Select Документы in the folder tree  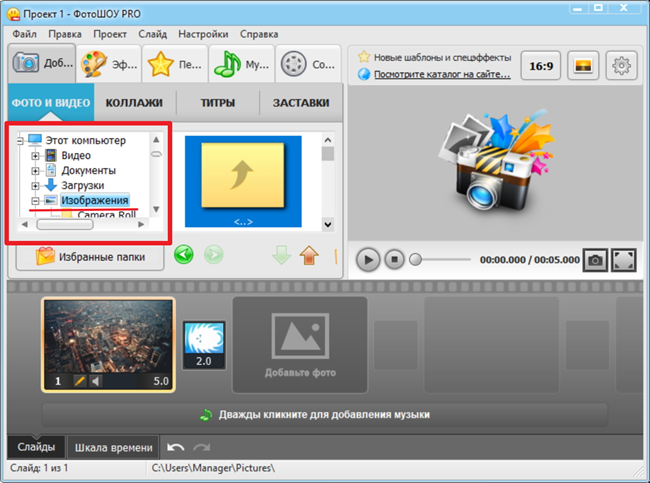(x=88, y=170)
